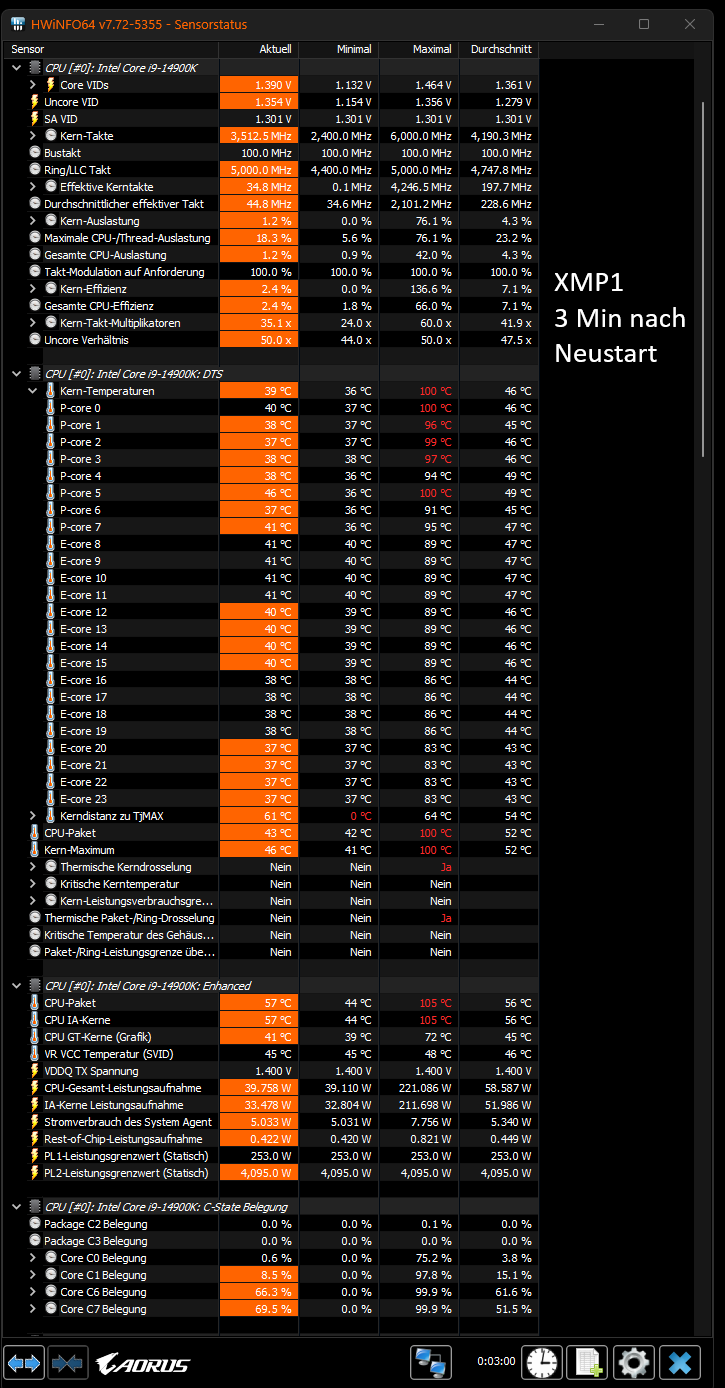Click the lightning icon beside Uncore VID
Screen dimensions: 725x1388
click(35, 102)
